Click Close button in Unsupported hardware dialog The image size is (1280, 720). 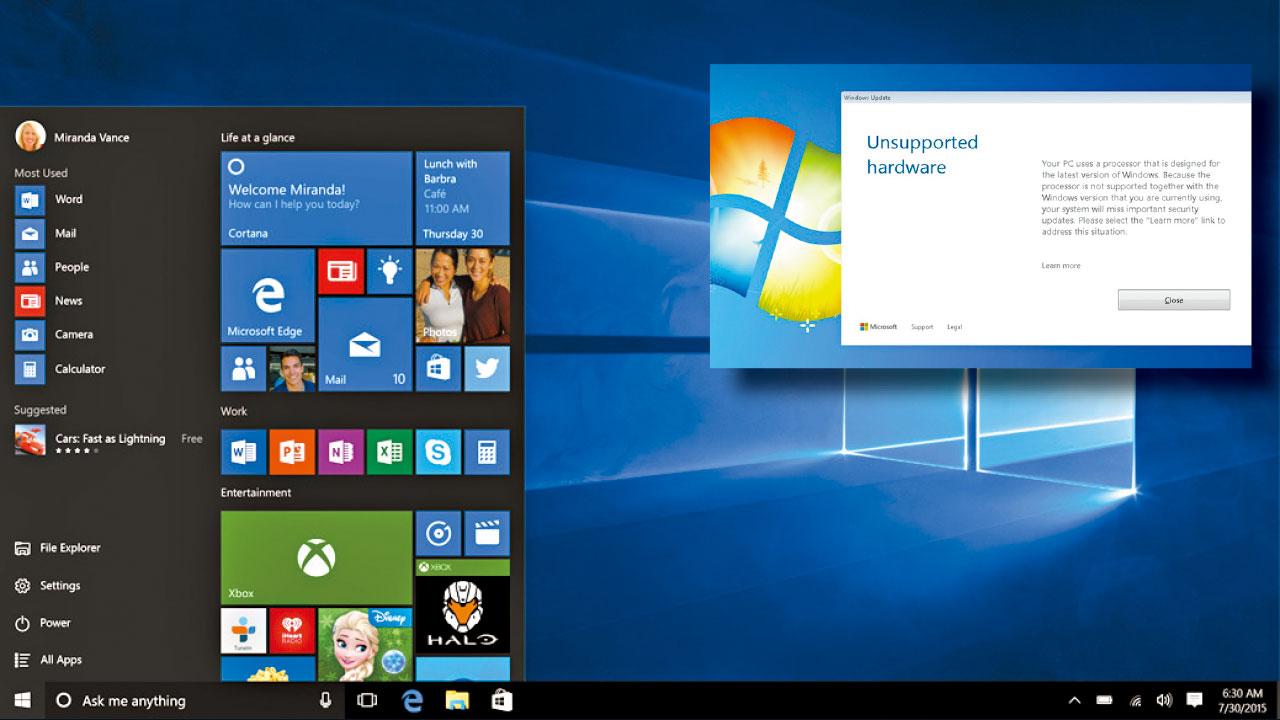1173,300
